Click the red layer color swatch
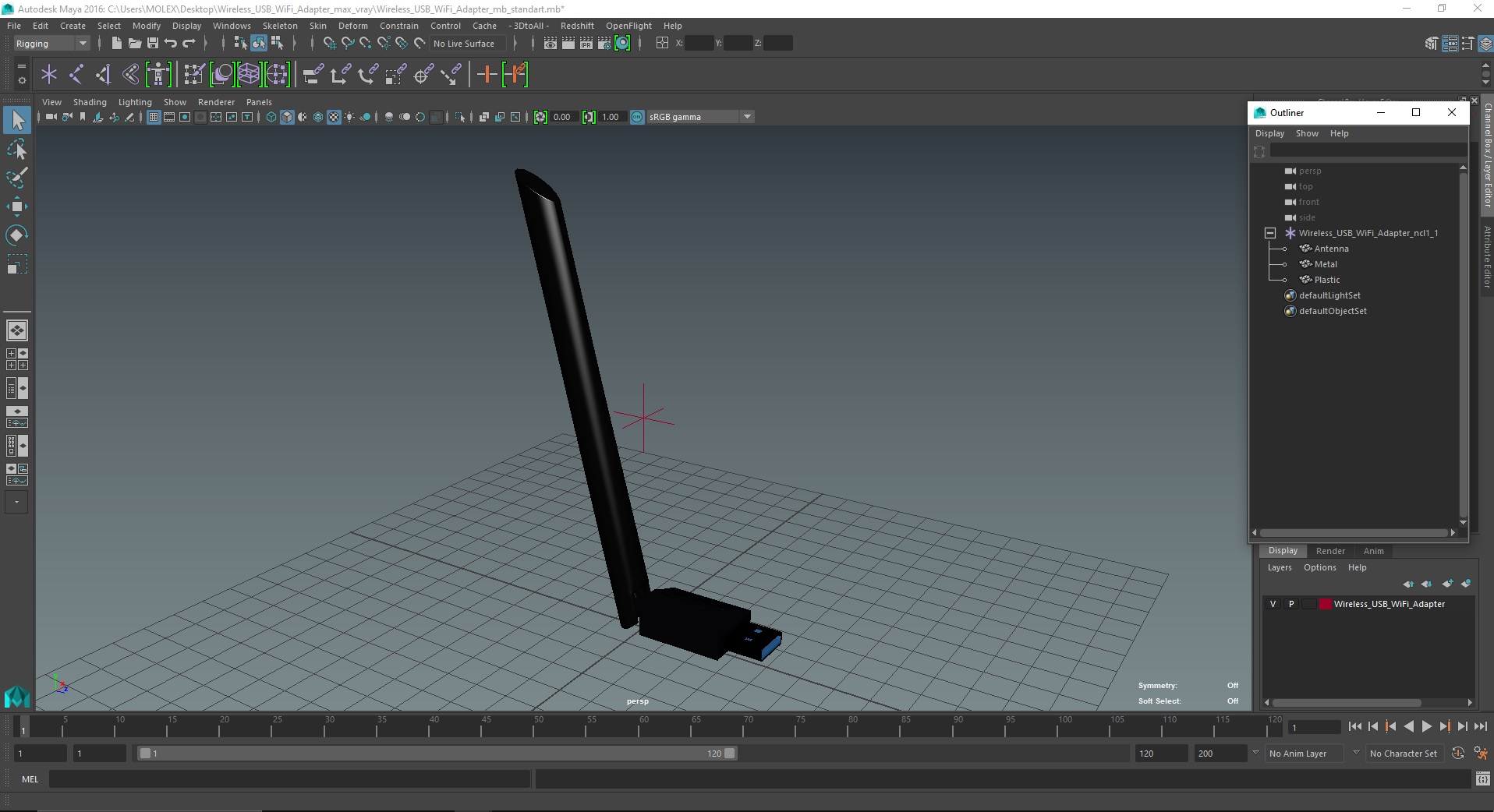Screen dimensions: 1494x812 coord(1326,604)
